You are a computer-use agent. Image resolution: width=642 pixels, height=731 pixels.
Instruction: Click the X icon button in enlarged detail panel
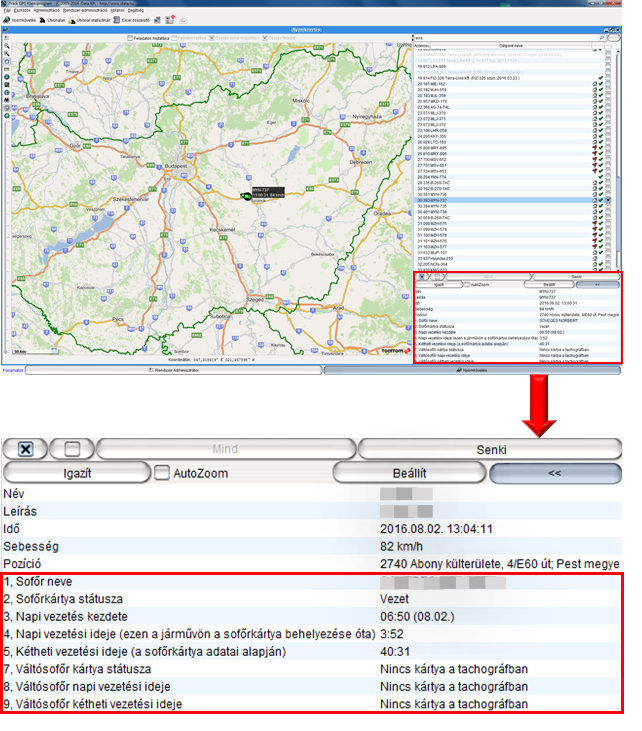coord(24,449)
